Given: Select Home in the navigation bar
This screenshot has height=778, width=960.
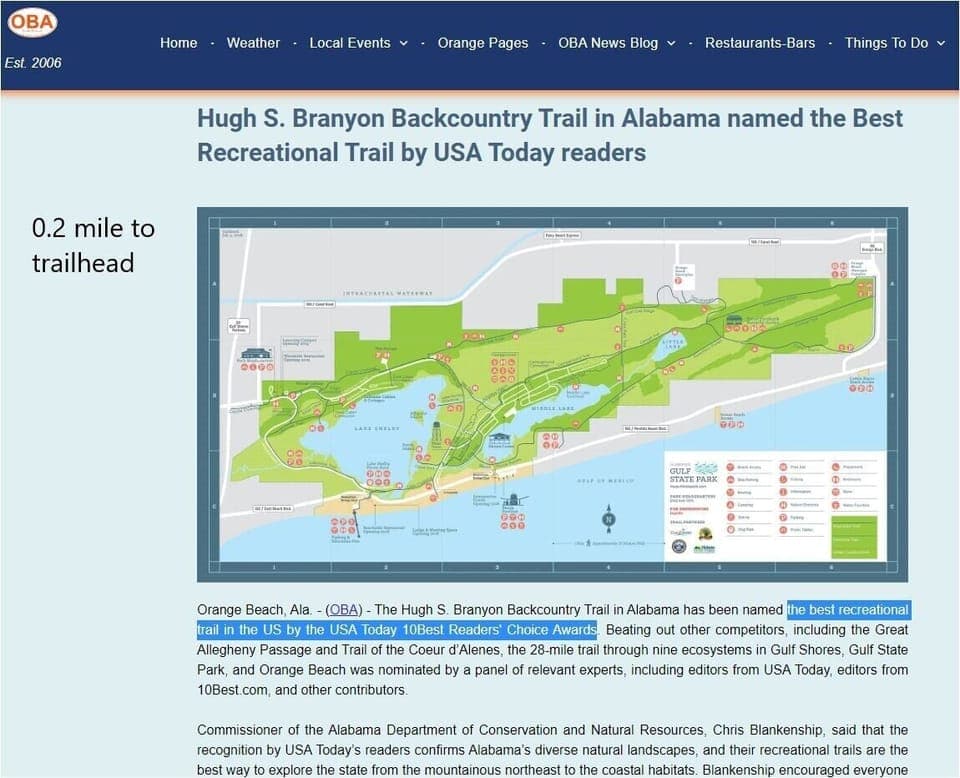Looking at the screenshot, I should tap(178, 43).
